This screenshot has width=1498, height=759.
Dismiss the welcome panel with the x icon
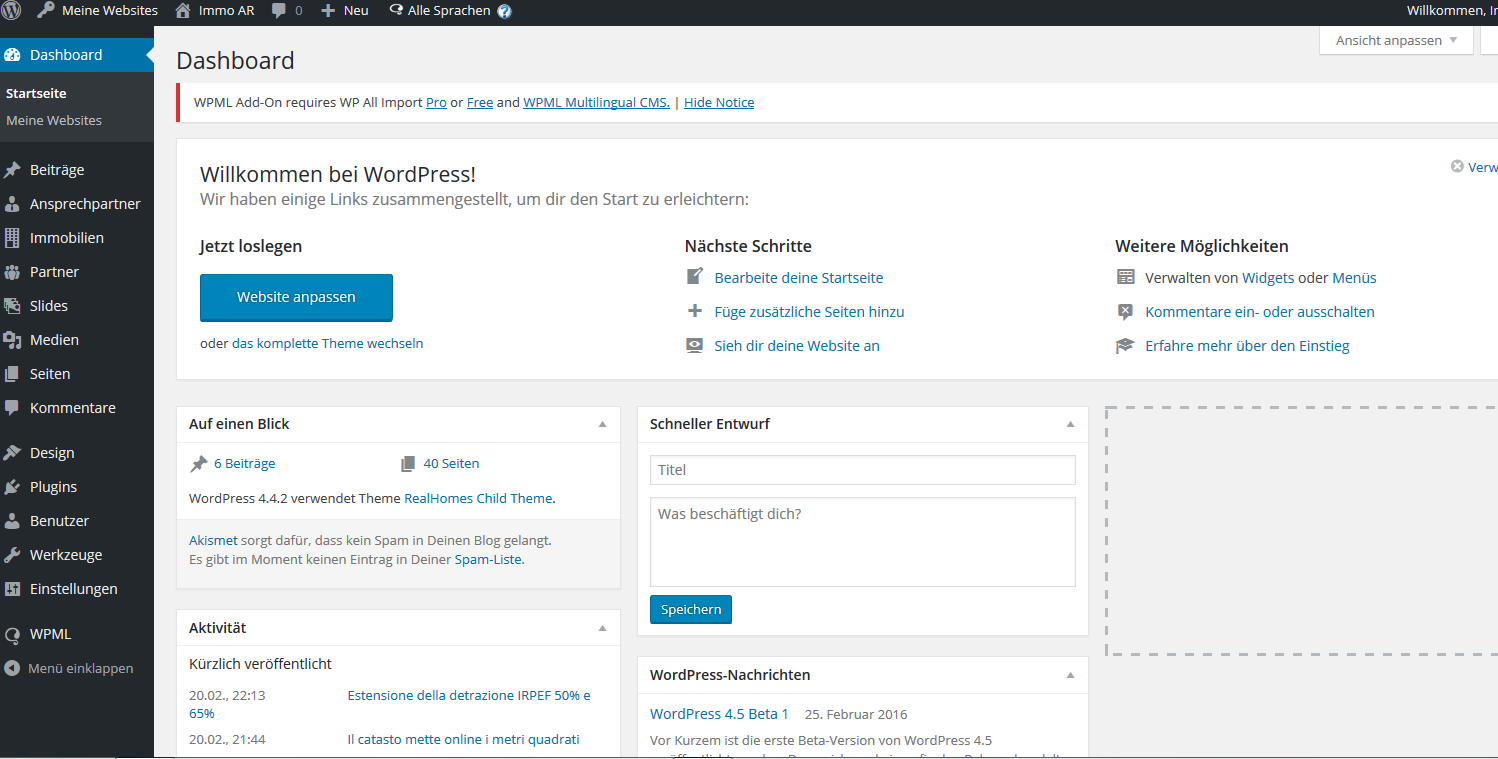(x=1457, y=166)
